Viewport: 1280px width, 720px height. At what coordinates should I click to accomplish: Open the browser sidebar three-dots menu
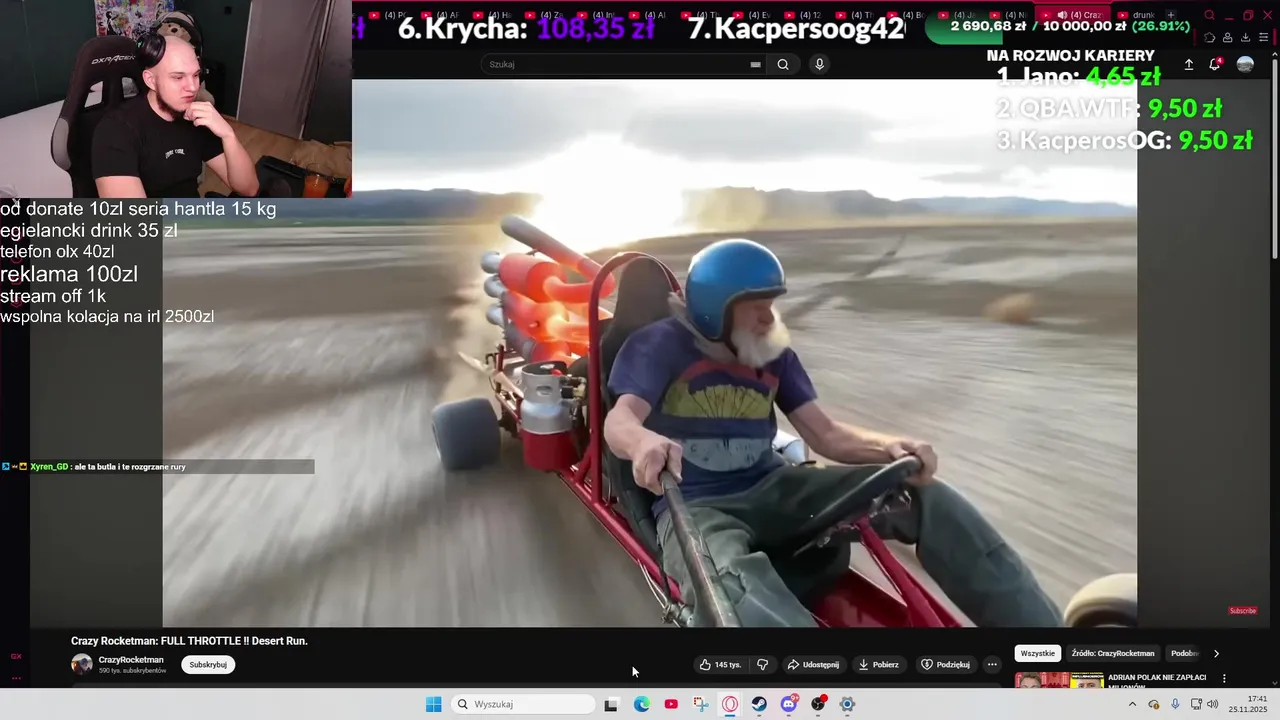pyautogui.click(x=16, y=677)
